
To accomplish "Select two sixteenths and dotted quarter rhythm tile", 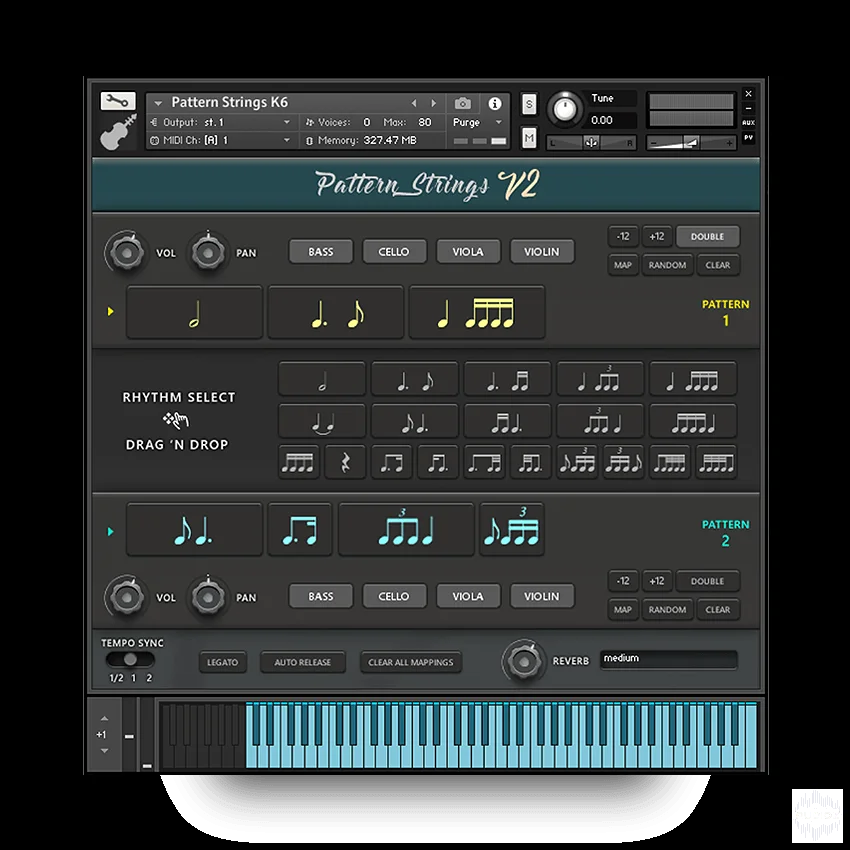I will (507, 421).
